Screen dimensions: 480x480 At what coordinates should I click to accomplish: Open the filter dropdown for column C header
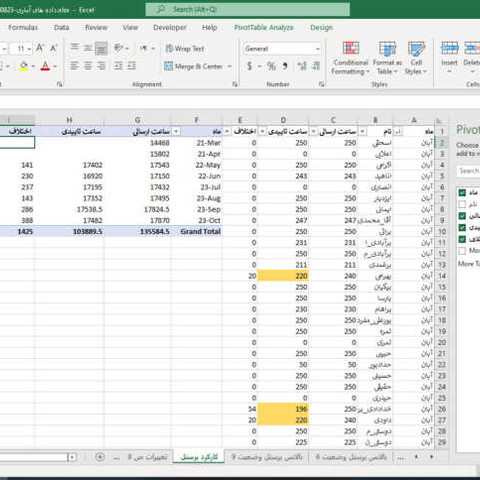click(313, 131)
